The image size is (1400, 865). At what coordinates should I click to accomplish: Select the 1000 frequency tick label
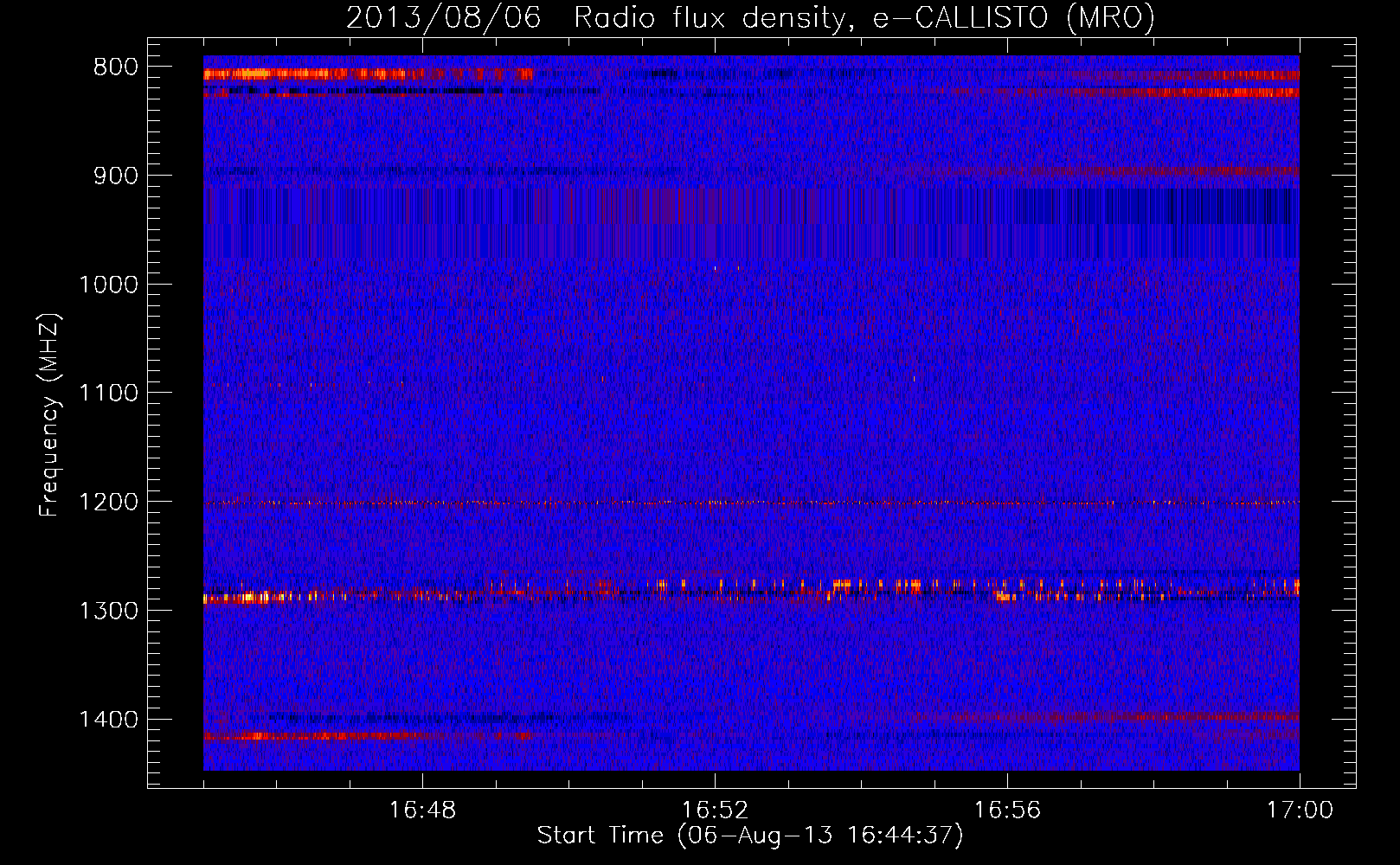108,285
